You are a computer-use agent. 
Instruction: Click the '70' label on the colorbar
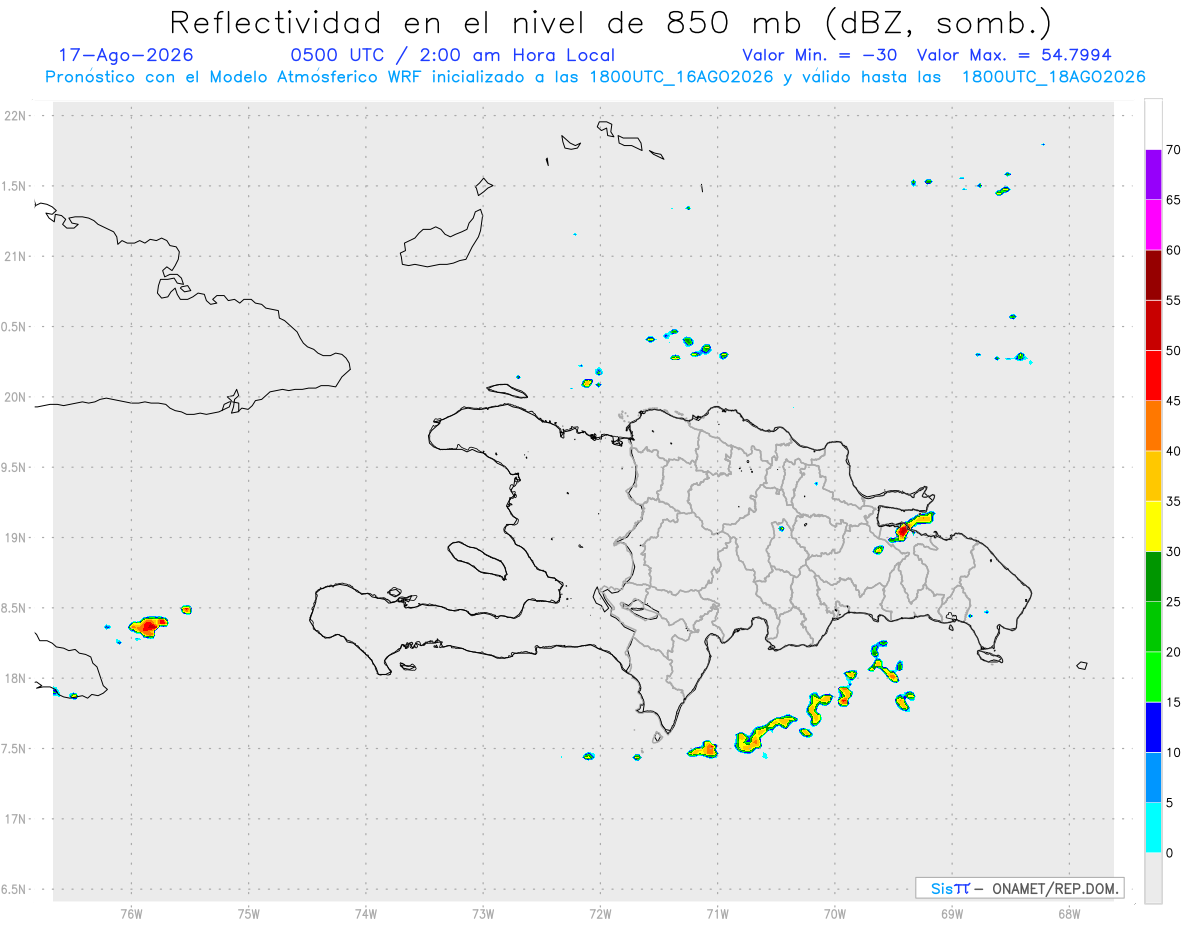[x=1173, y=150]
